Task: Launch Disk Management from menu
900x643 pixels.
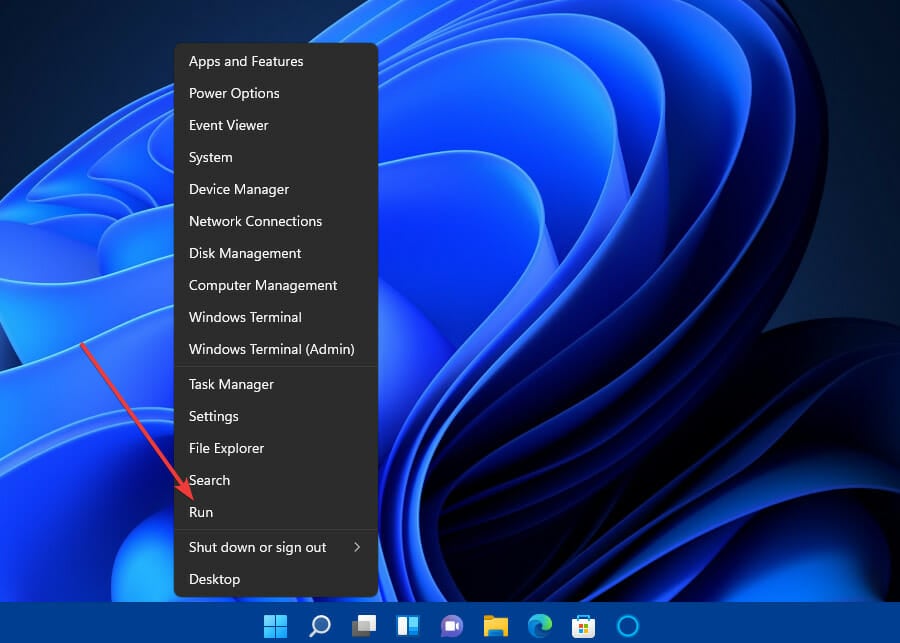Action: tap(245, 253)
